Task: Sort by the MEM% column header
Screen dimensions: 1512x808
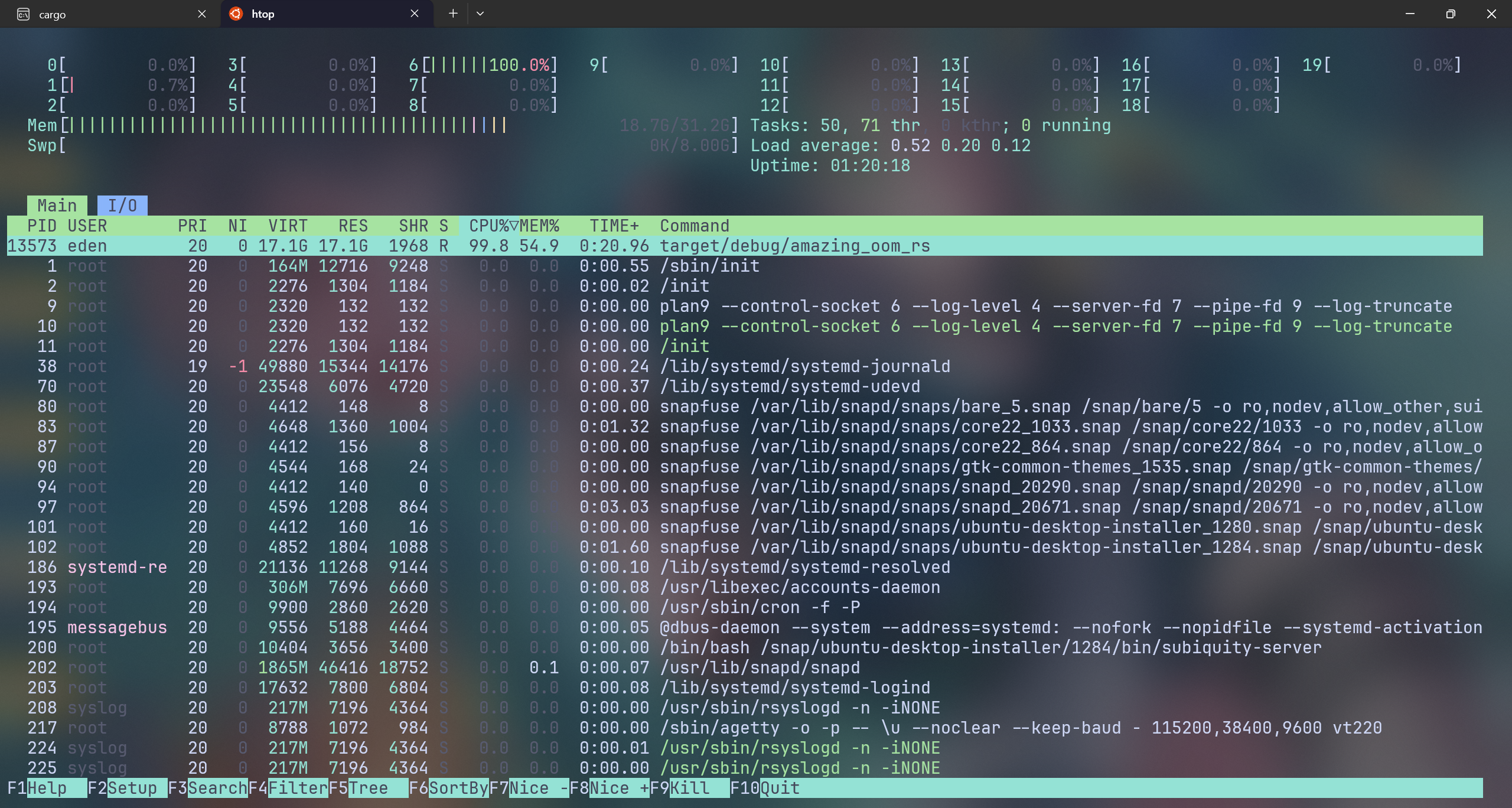Action: click(x=539, y=226)
